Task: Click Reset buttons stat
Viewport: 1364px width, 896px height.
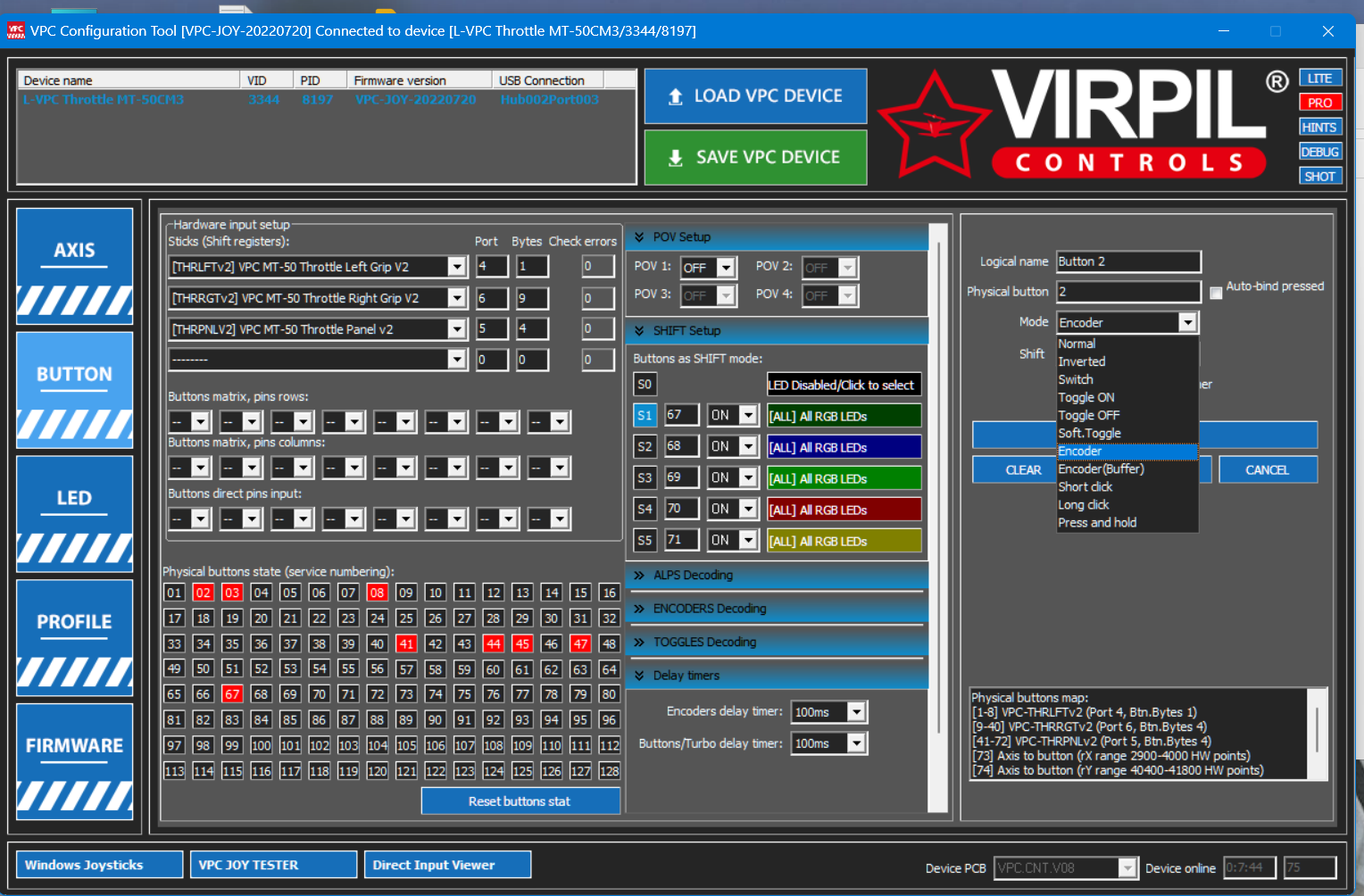Action: [520, 801]
